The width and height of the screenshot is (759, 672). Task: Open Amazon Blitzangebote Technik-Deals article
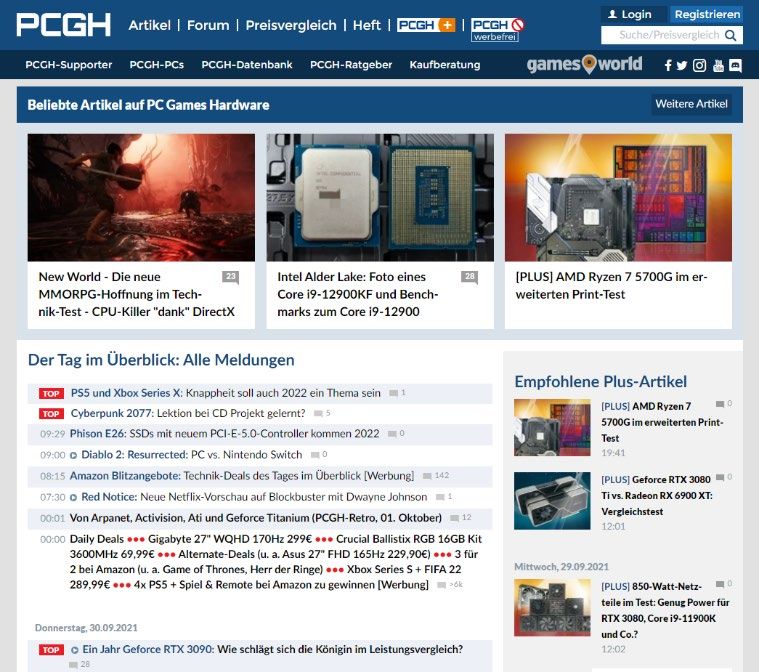[x=242, y=476]
